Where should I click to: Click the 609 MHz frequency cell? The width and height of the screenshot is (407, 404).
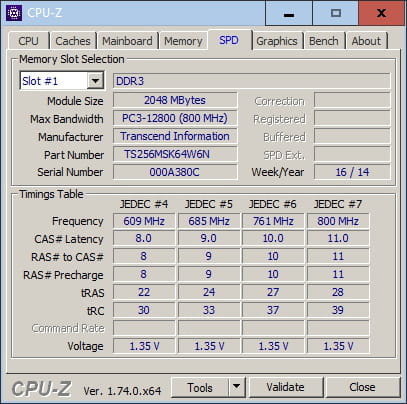[x=144, y=221]
